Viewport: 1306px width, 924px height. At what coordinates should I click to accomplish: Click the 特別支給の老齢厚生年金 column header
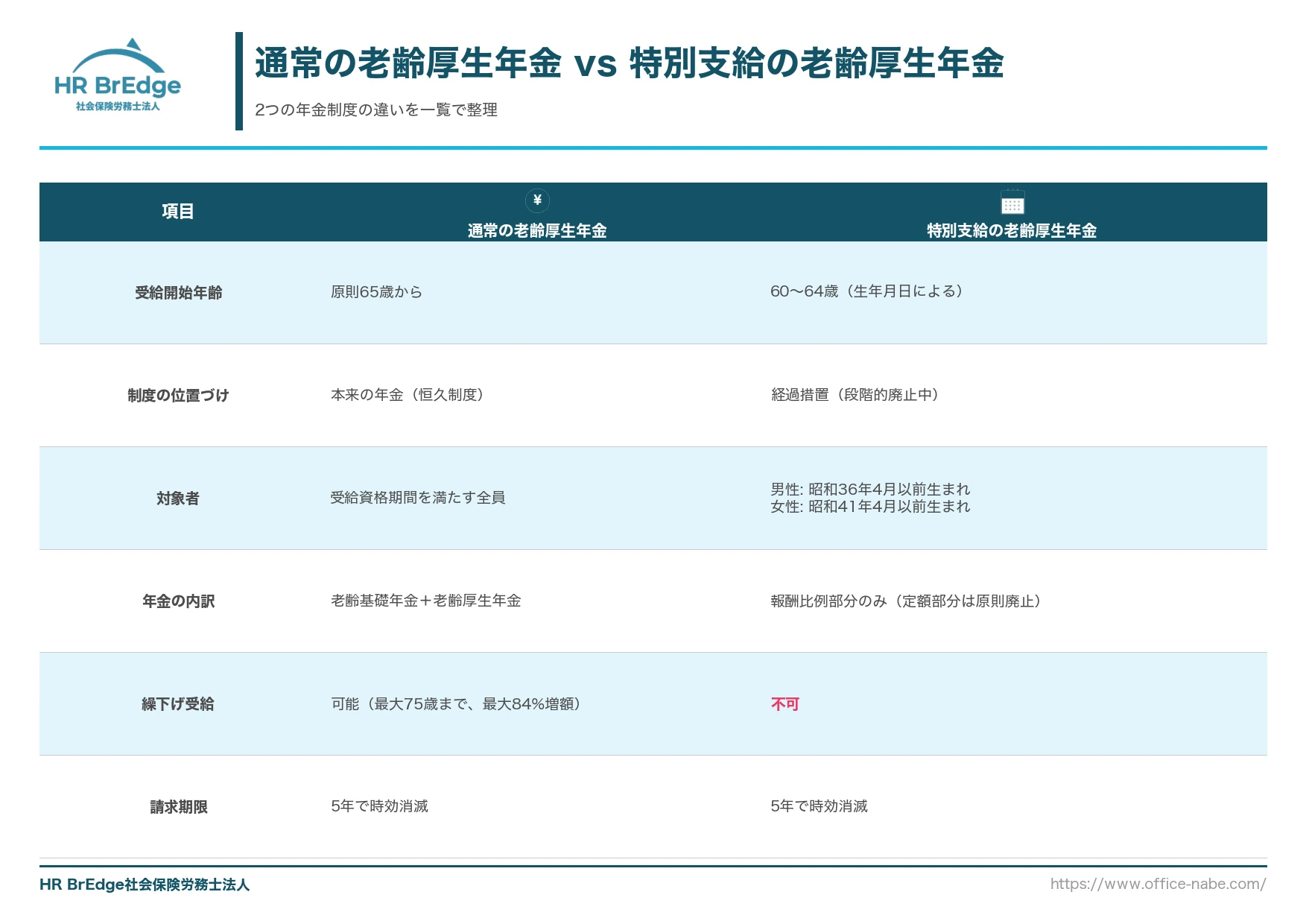[1012, 231]
